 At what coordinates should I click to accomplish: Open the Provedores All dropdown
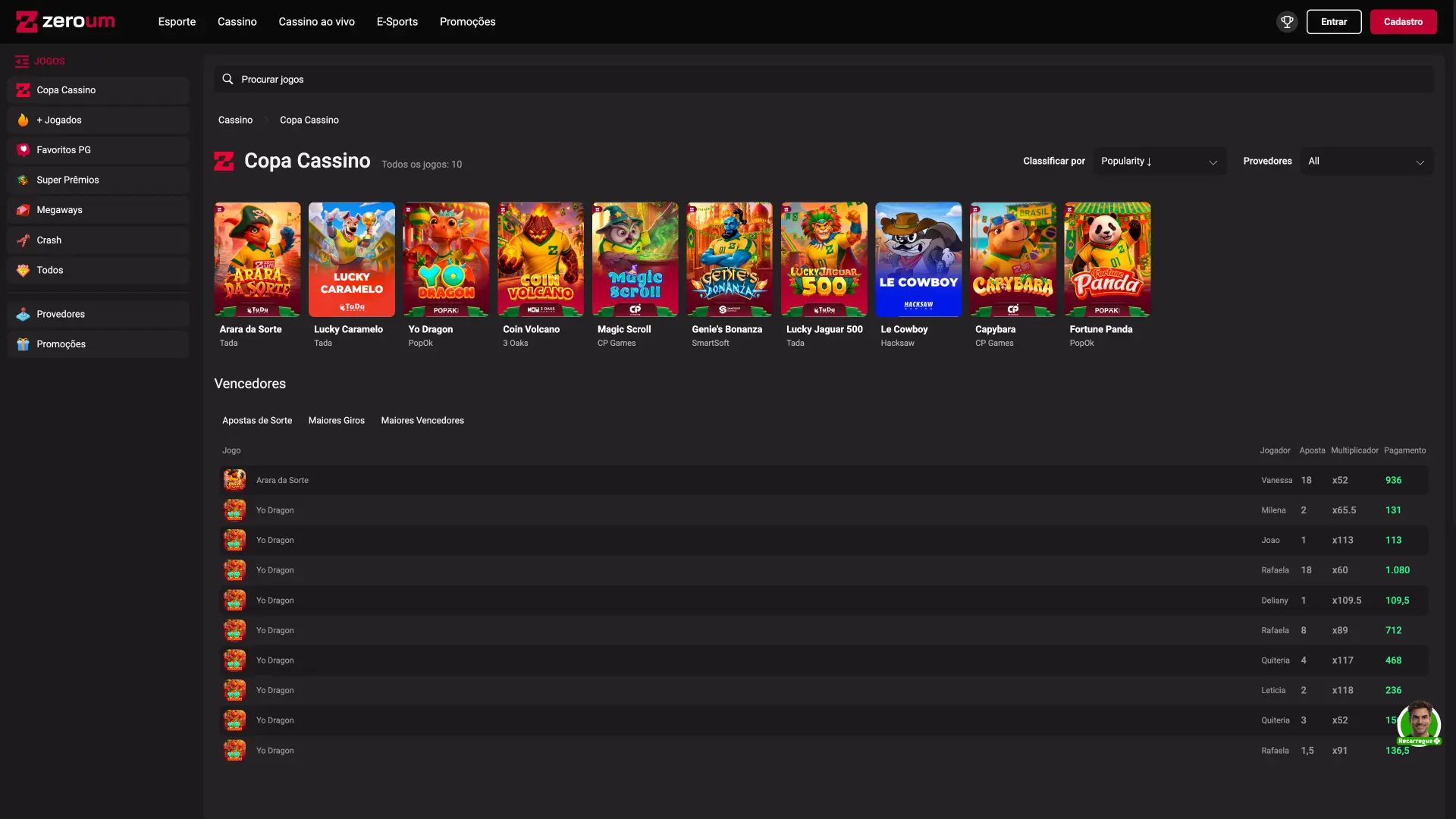point(1367,162)
